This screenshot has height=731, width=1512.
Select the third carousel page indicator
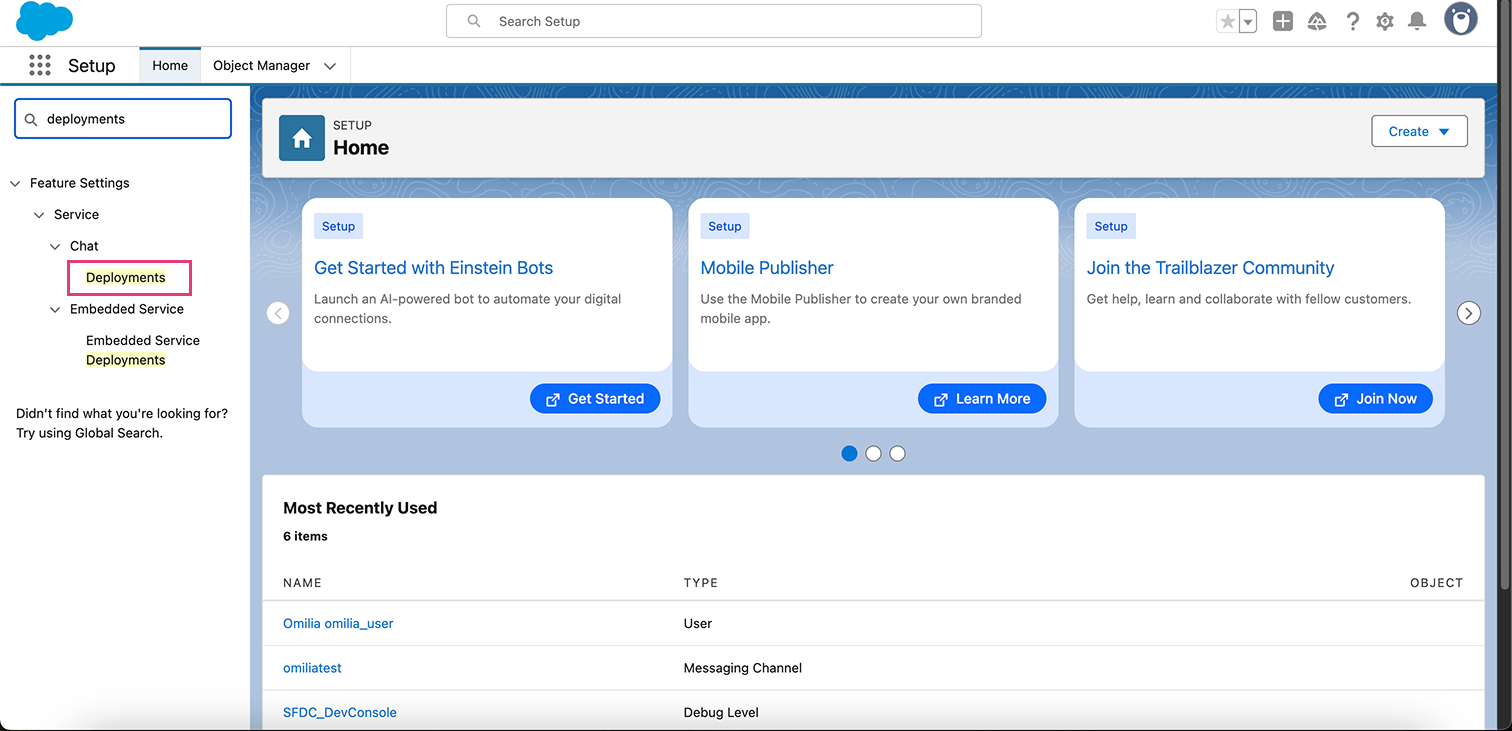(897, 454)
